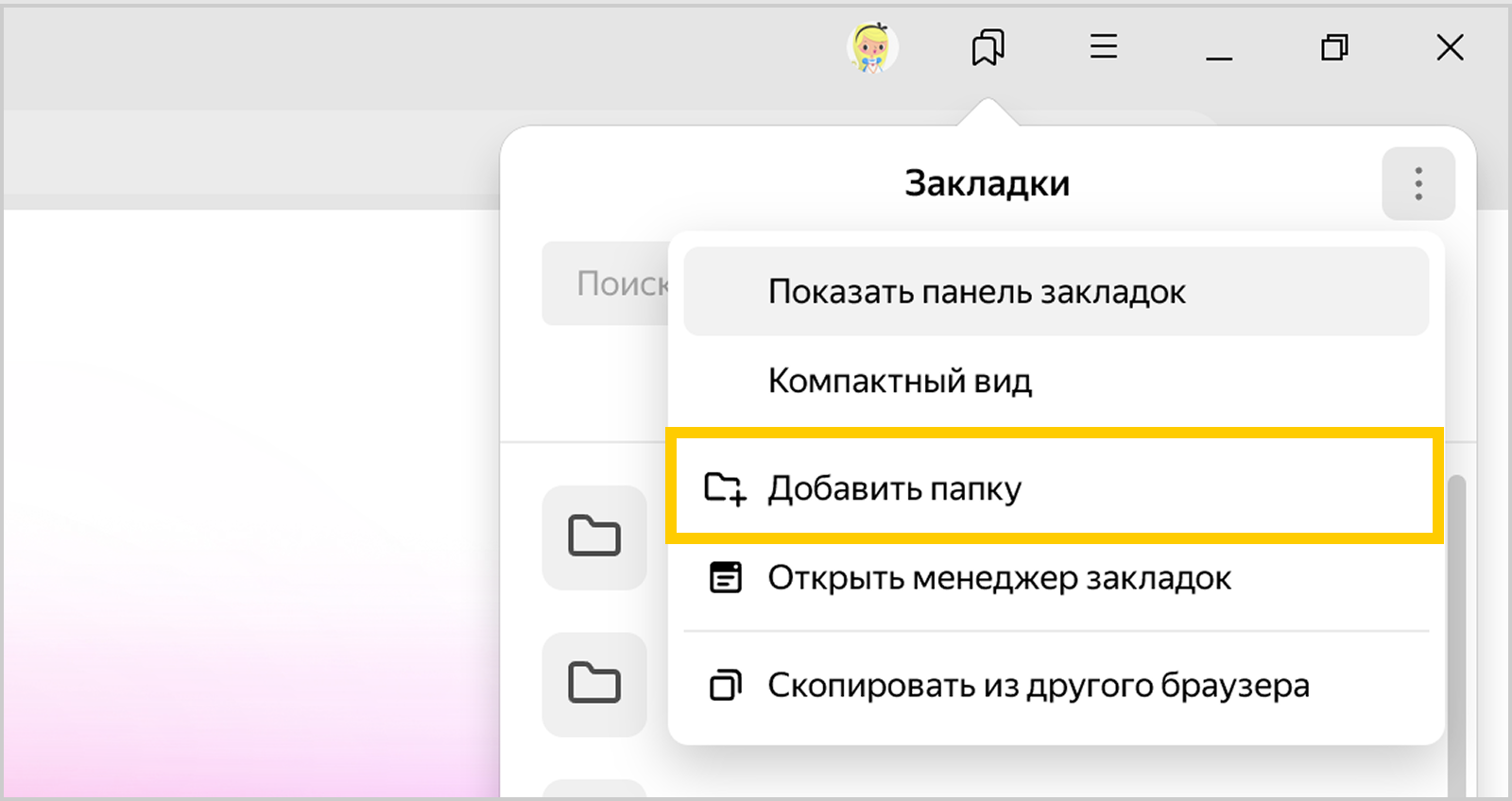Click the Поиск search field
The height and width of the screenshot is (801, 1512).
click(605, 283)
